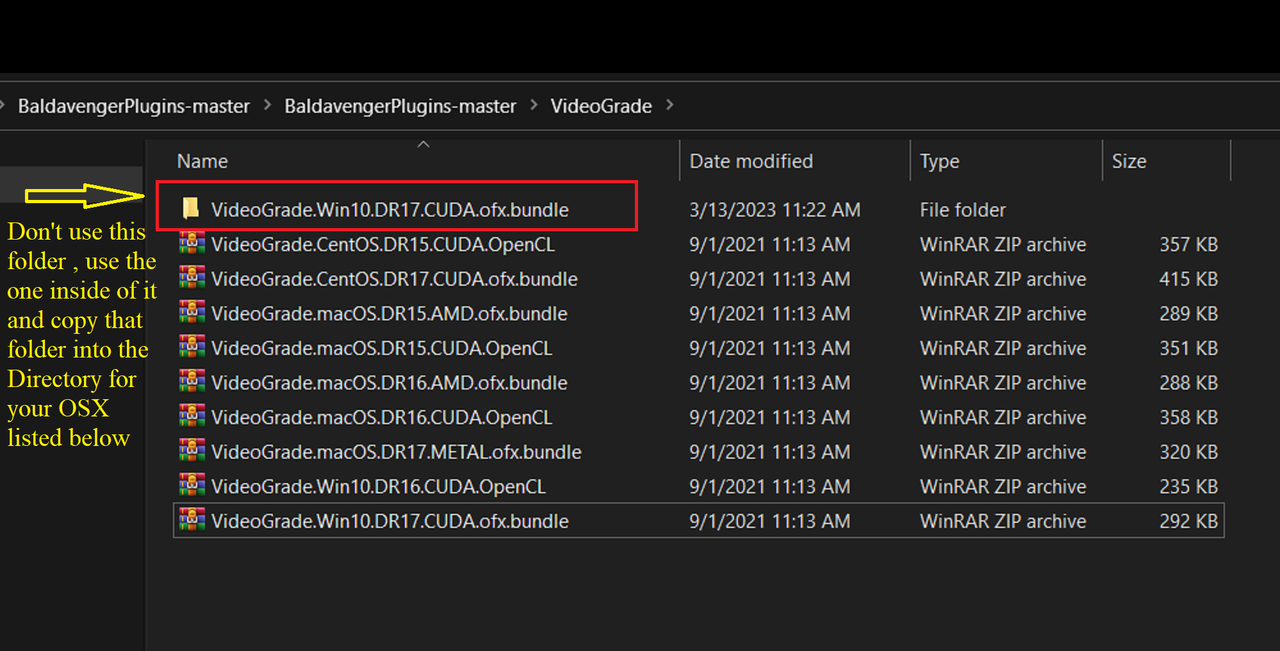
Task: Click WinRAR ZIP archive type of Win10.DR16 row
Action: point(1003,486)
